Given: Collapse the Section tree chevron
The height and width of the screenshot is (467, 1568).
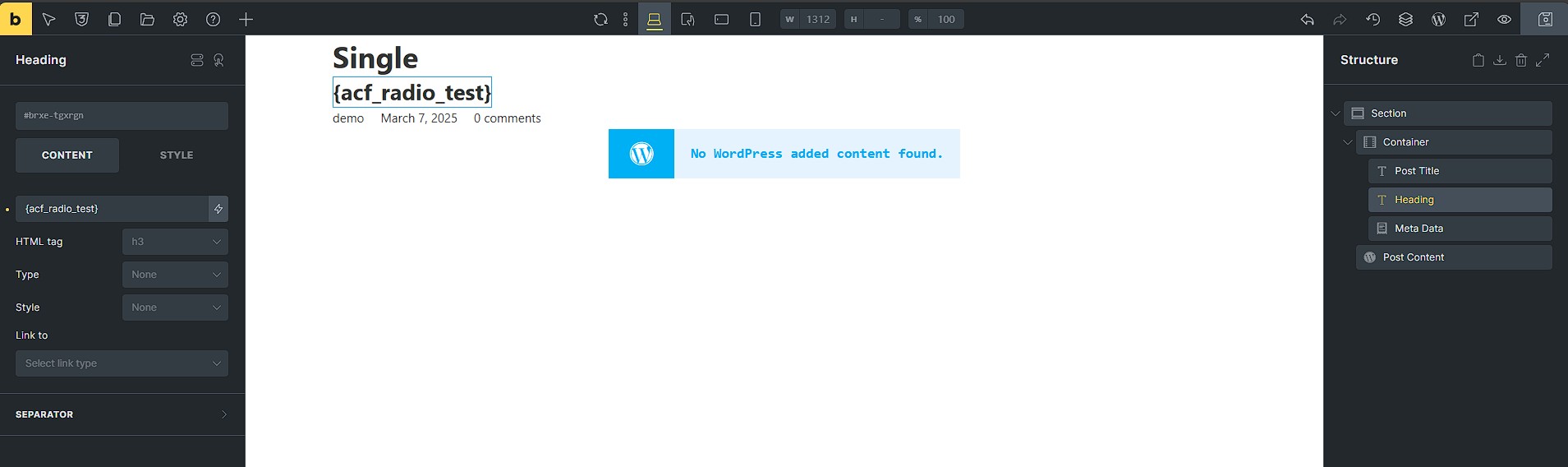Looking at the screenshot, I should tap(1335, 113).
